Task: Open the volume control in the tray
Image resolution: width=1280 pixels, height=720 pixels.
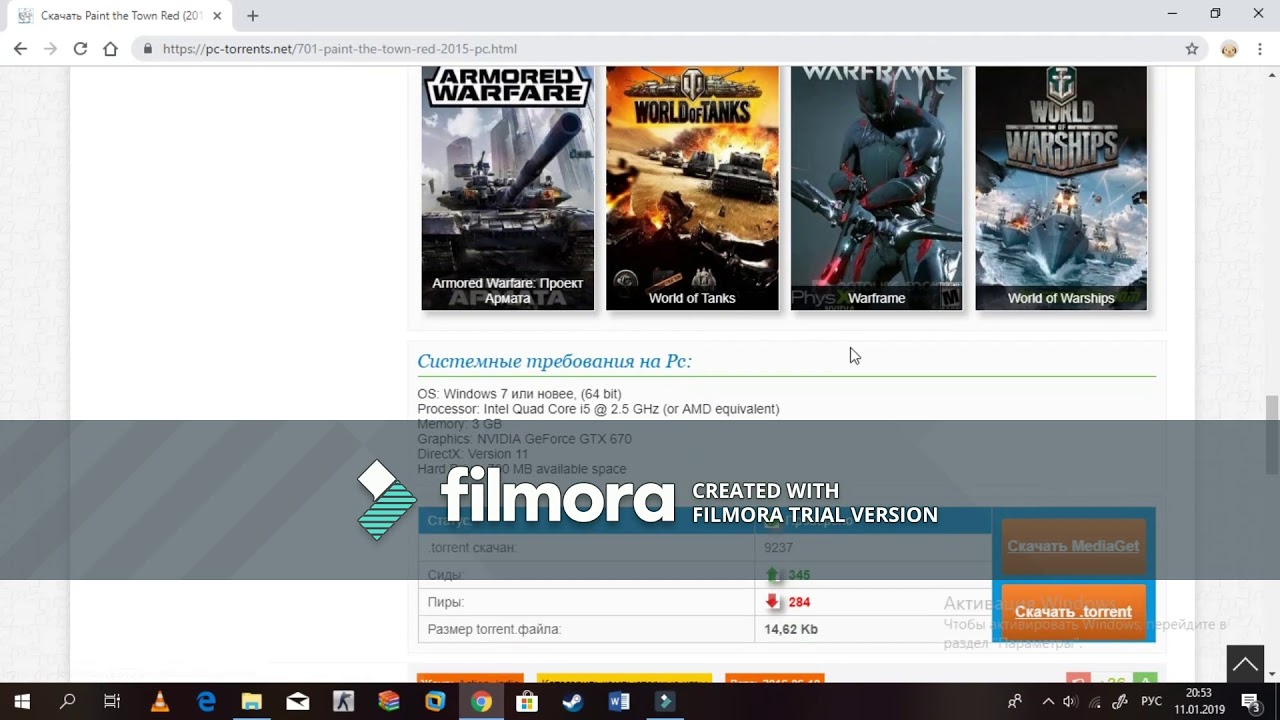Action: pos(1070,702)
